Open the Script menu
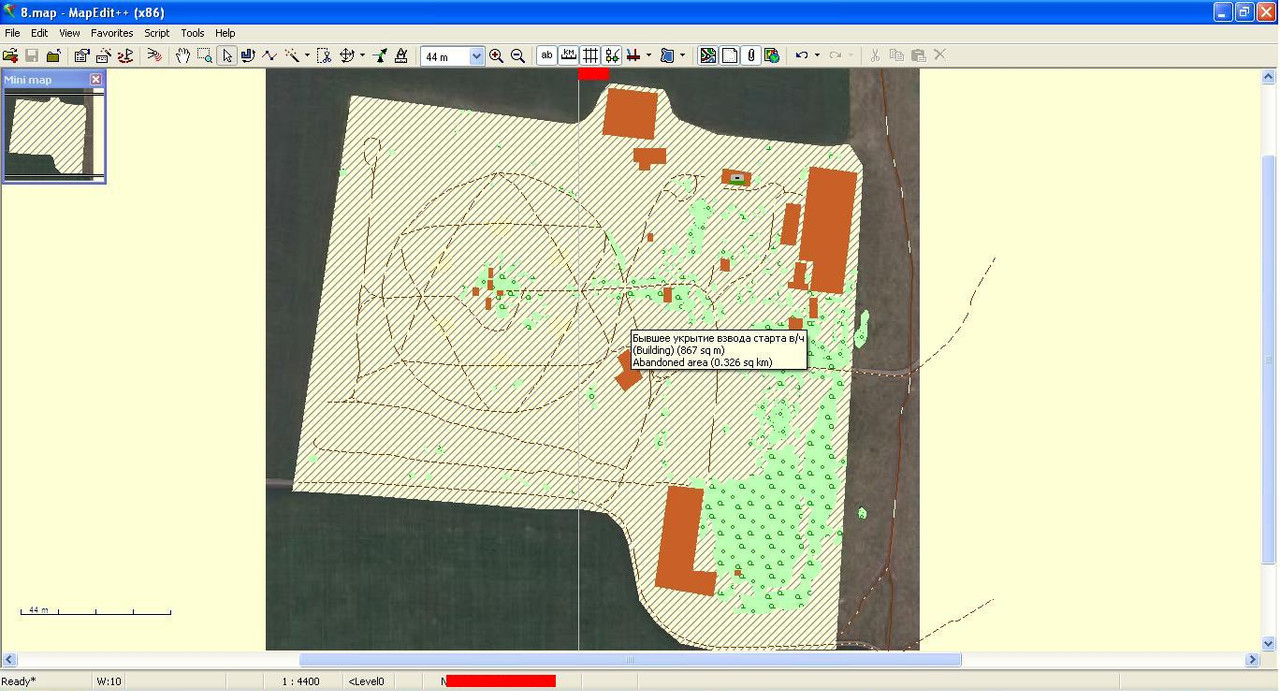 (157, 33)
